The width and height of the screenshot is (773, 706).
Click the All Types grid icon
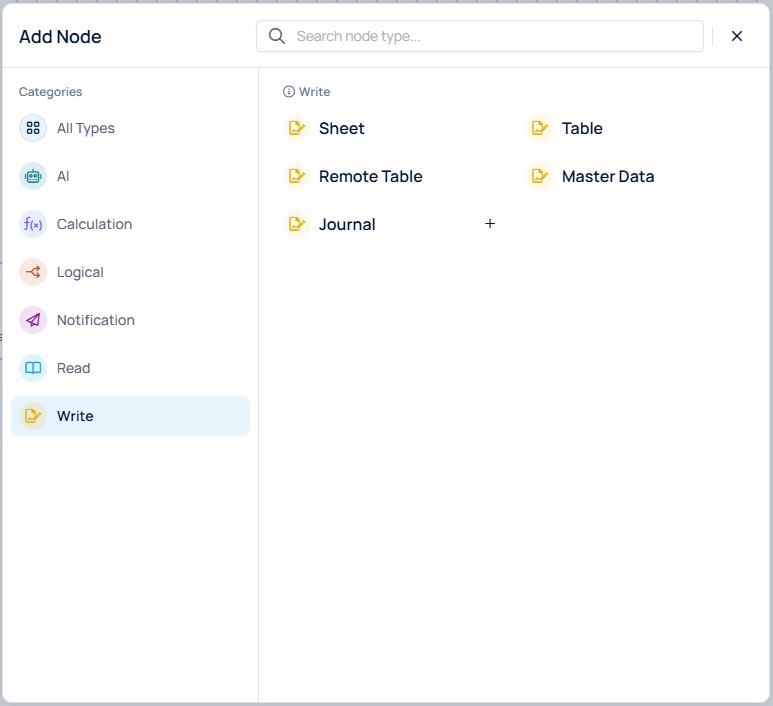33,128
